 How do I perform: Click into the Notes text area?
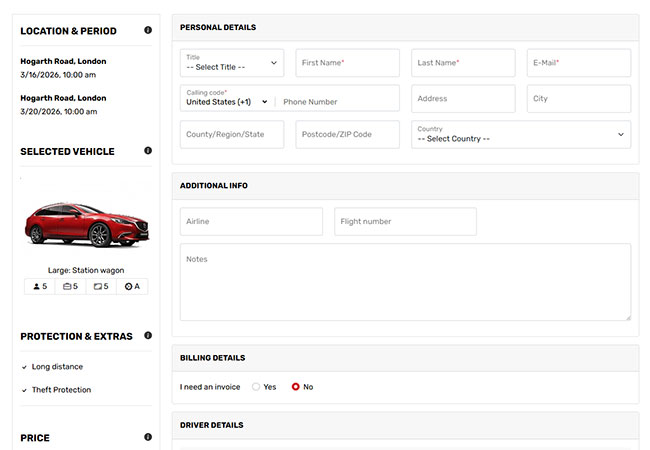pos(405,282)
